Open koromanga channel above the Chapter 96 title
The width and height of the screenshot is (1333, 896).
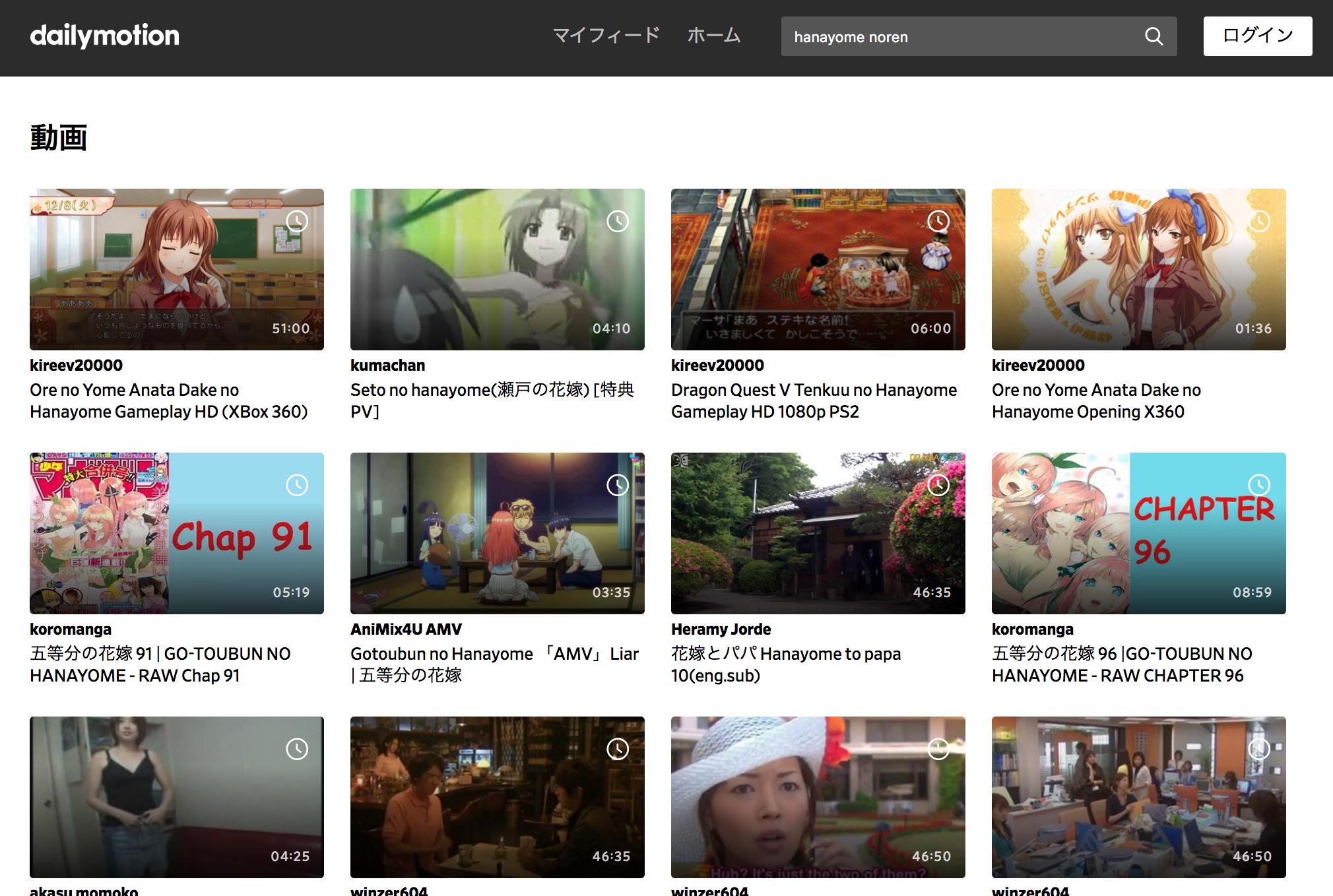(1033, 629)
